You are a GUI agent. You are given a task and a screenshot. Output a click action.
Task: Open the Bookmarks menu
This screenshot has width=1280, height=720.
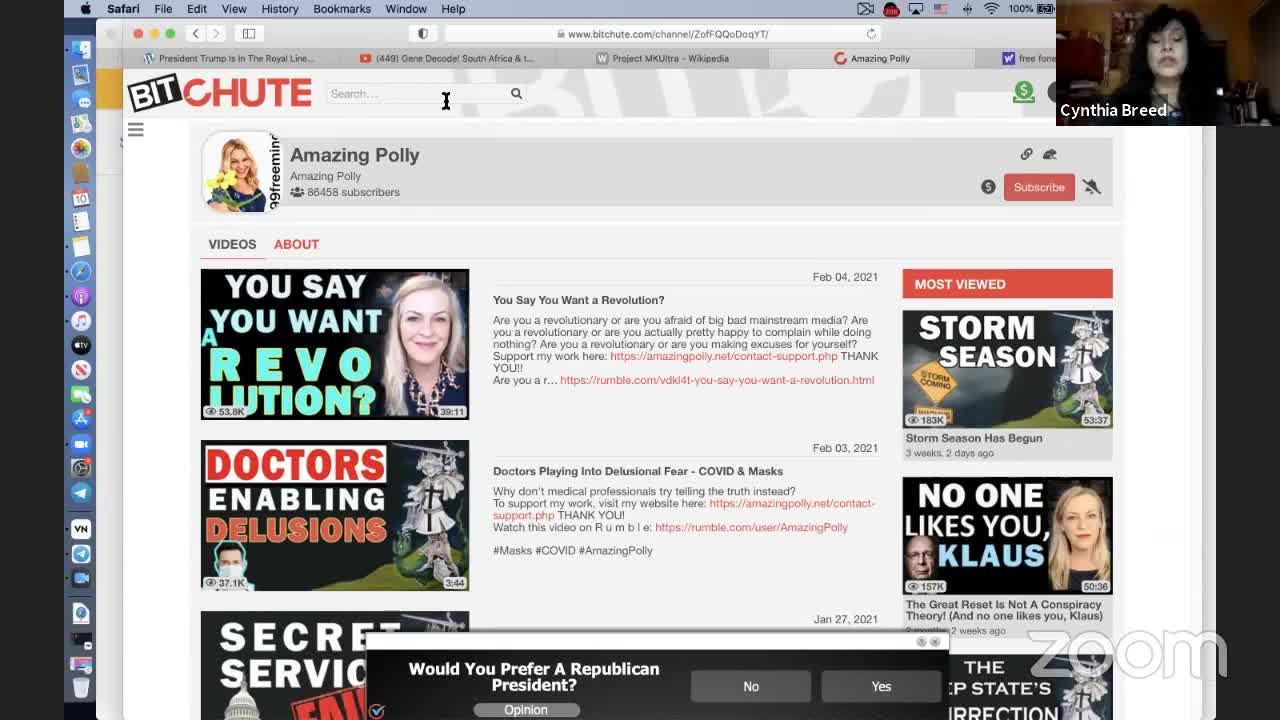click(x=342, y=9)
